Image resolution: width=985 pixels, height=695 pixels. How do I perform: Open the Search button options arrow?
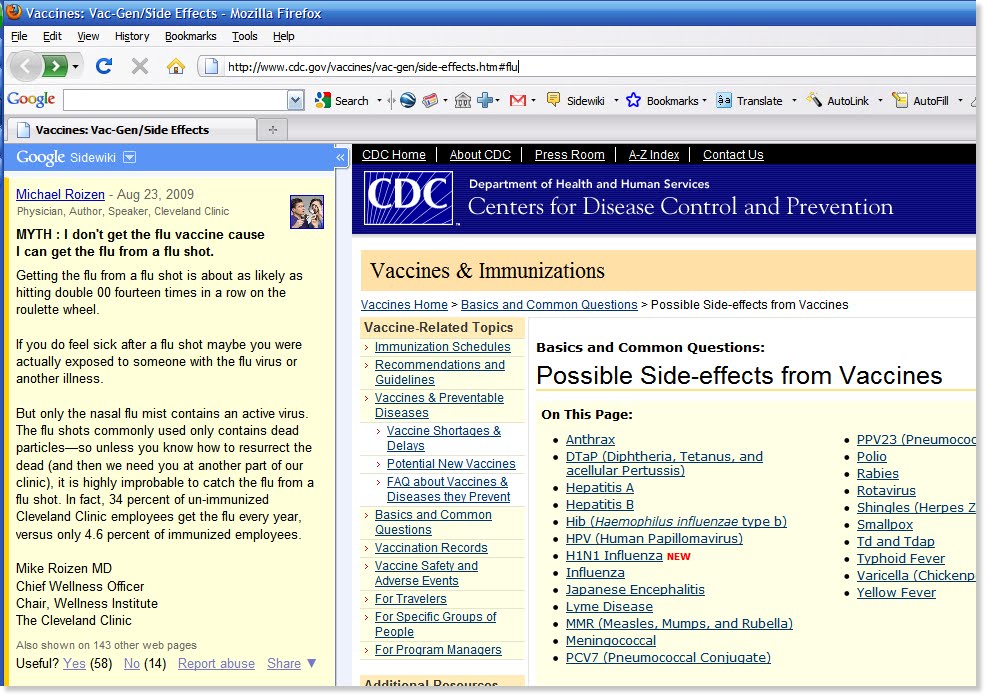[x=379, y=100]
